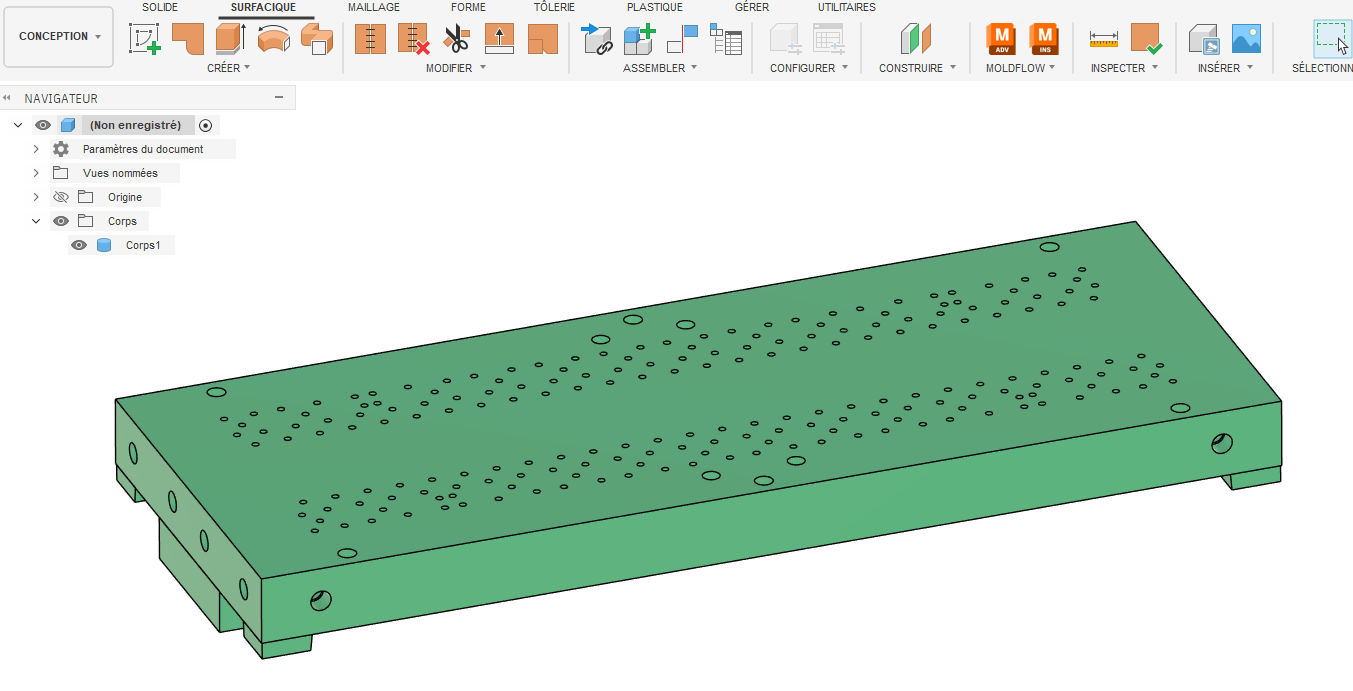Hide the Corps1 body with eye icon
Screen dimensions: 1353x691
point(79,245)
